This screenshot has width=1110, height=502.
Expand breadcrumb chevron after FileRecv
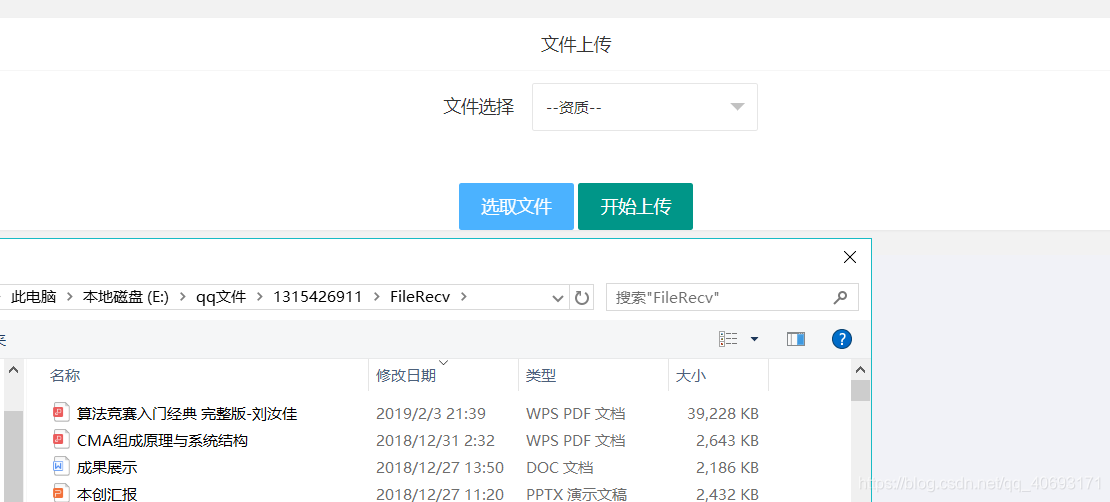(x=464, y=297)
